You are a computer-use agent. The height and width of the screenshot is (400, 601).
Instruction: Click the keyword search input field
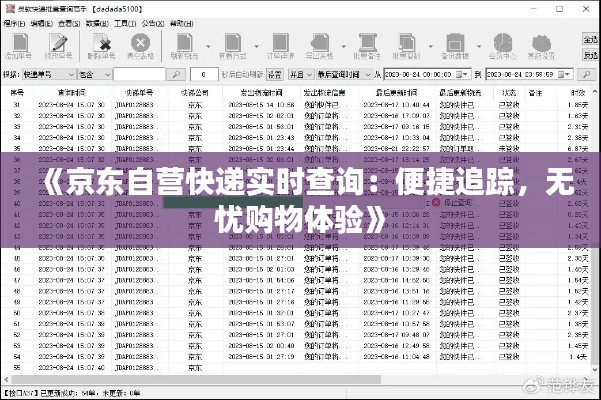coord(139,74)
